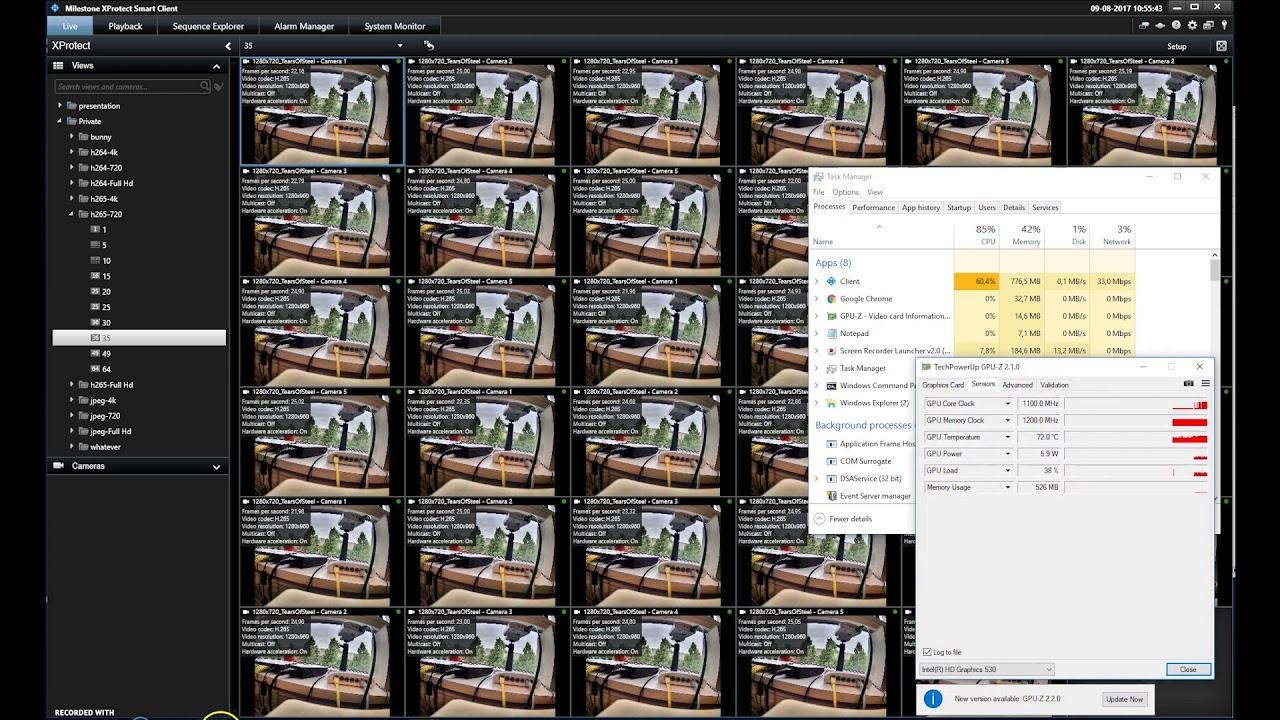Collapse the Private folder arrow

(59, 121)
